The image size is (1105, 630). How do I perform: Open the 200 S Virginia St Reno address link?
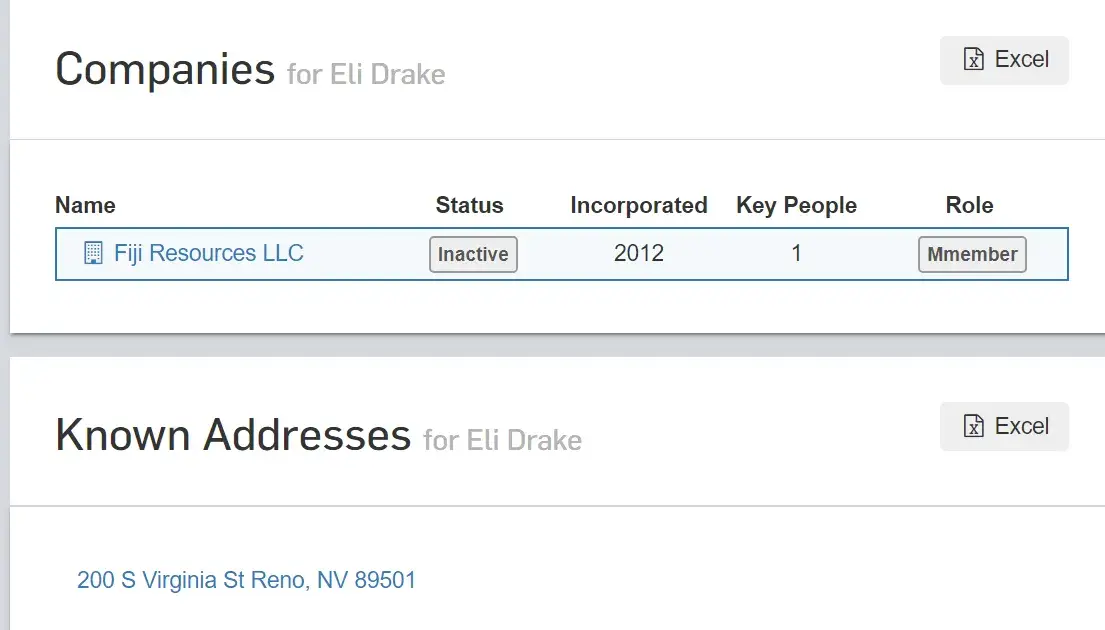point(246,580)
